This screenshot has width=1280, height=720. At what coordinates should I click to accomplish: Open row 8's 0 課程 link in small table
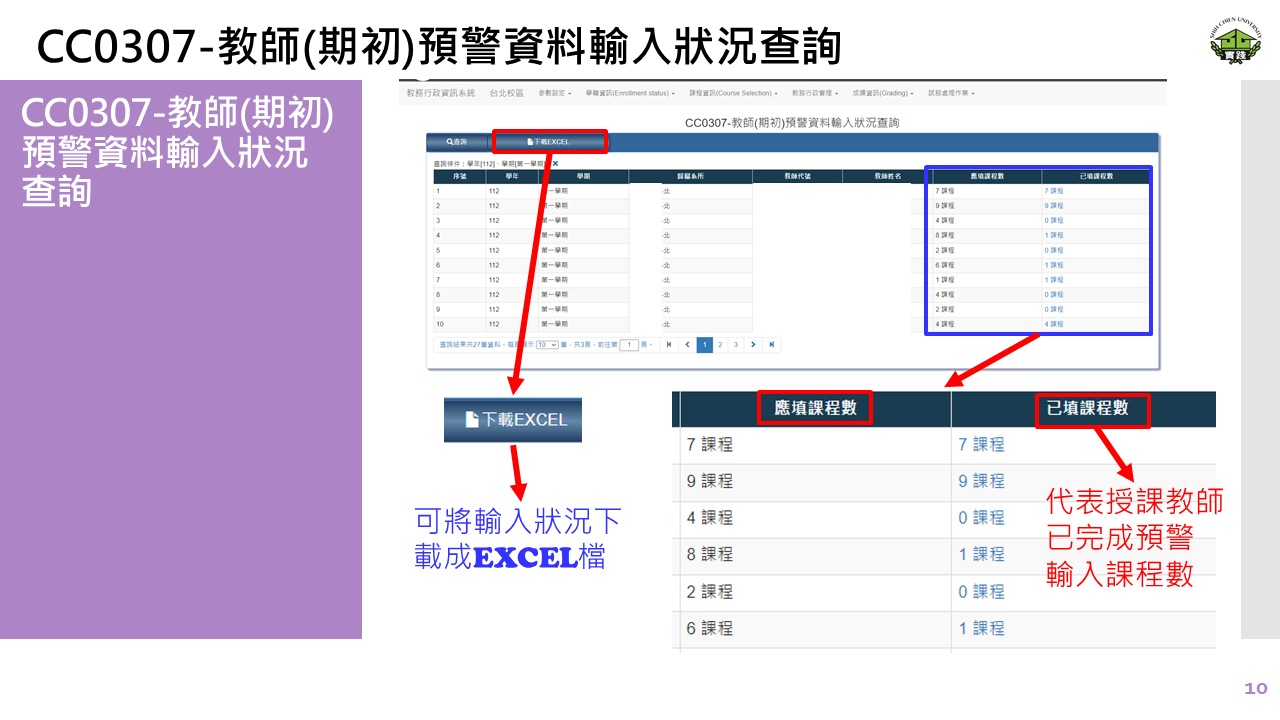click(x=1054, y=295)
